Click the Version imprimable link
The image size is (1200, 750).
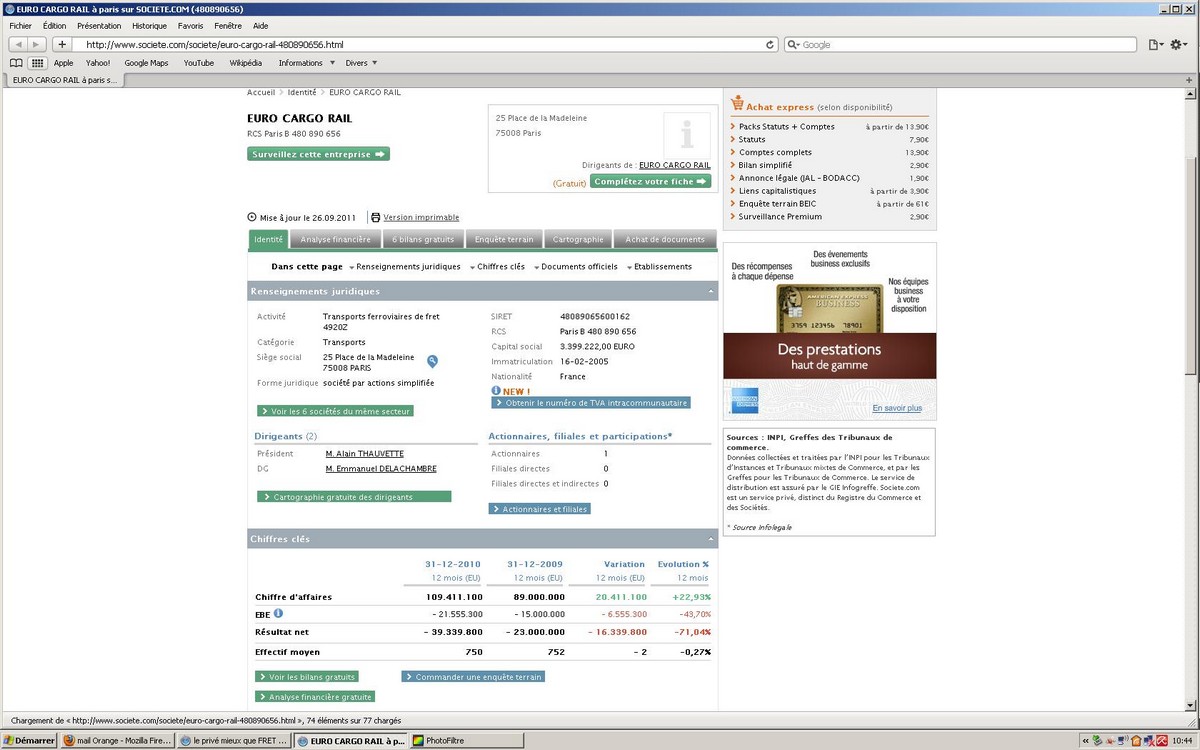click(x=421, y=218)
